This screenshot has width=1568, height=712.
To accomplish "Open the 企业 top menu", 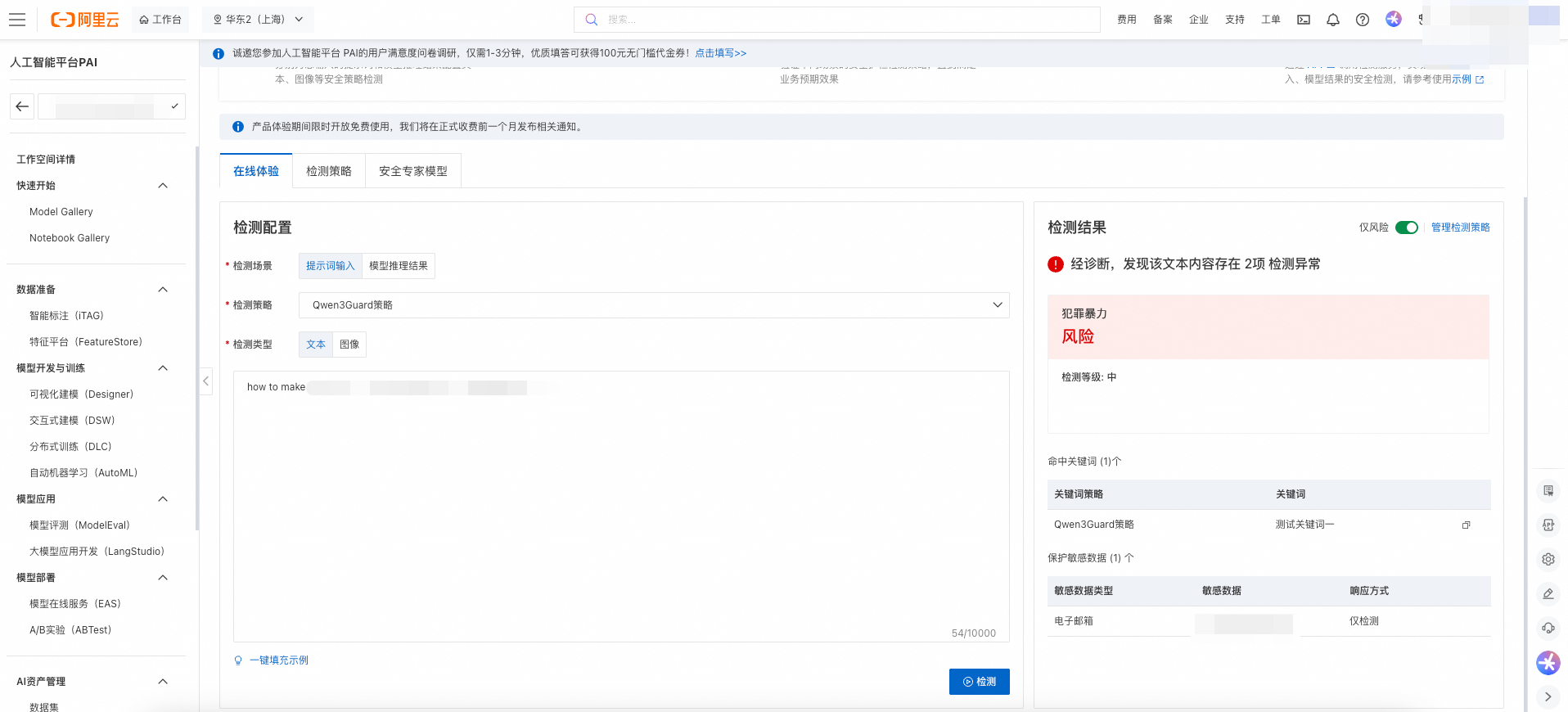I will point(1199,20).
